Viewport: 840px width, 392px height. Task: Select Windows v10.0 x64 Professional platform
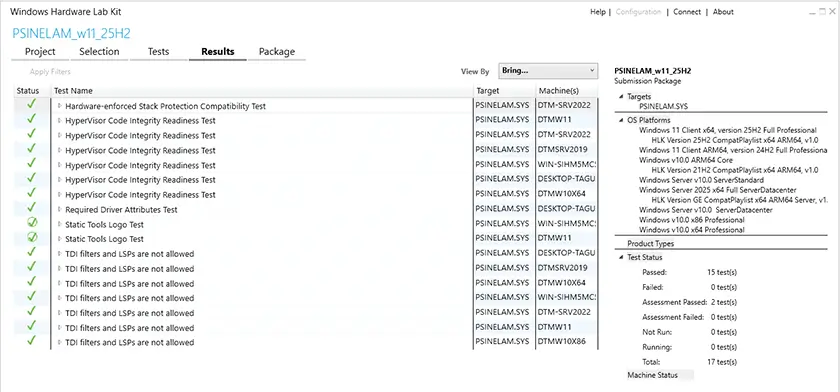(x=692, y=230)
